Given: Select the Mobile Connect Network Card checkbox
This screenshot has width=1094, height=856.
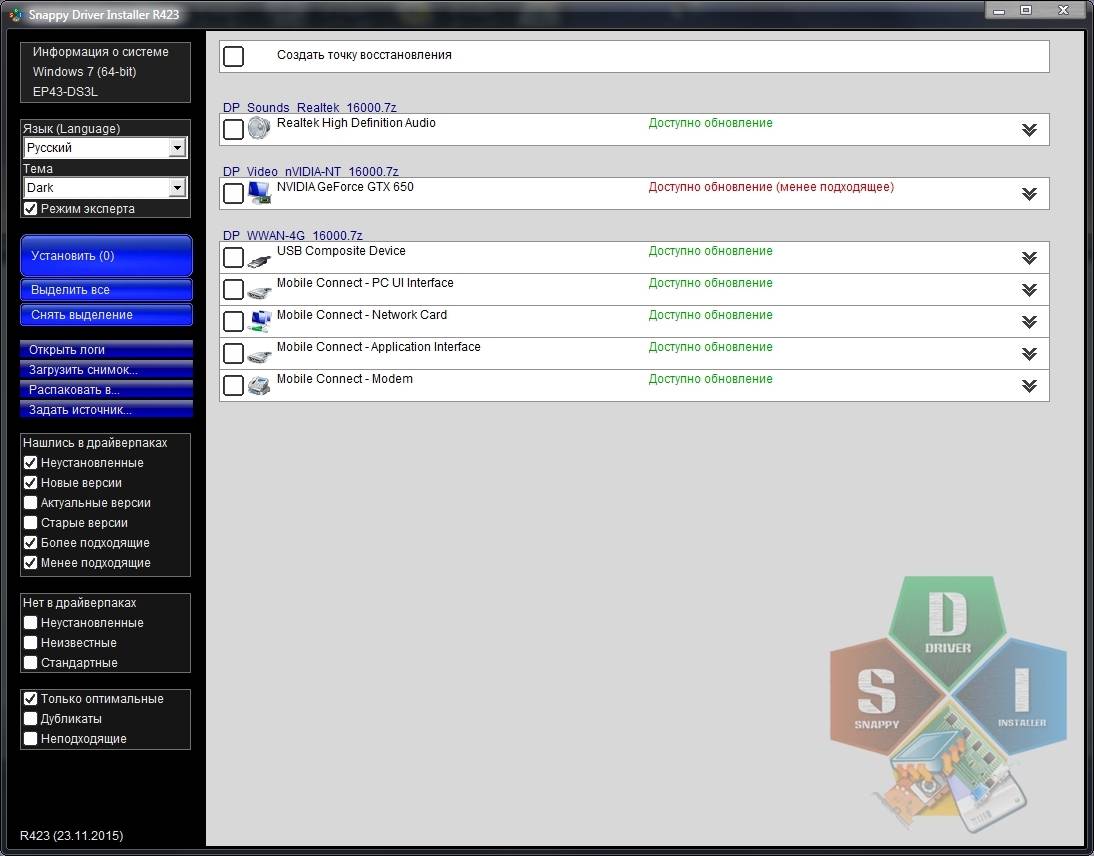Looking at the screenshot, I should click(233, 322).
